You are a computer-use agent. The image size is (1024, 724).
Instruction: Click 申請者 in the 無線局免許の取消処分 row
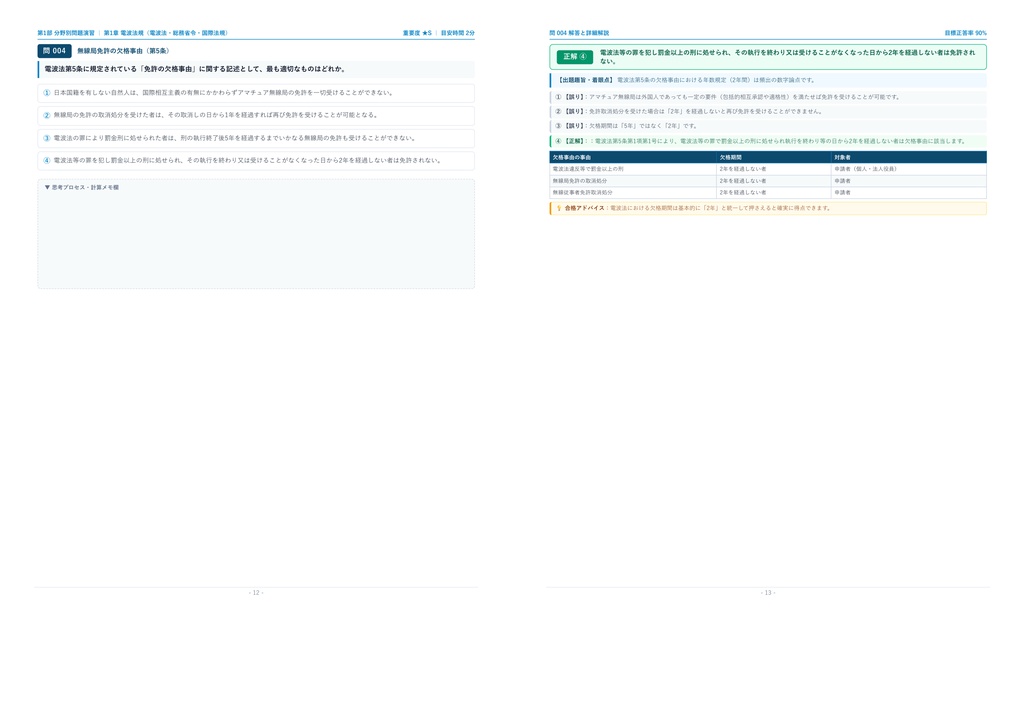click(x=909, y=181)
